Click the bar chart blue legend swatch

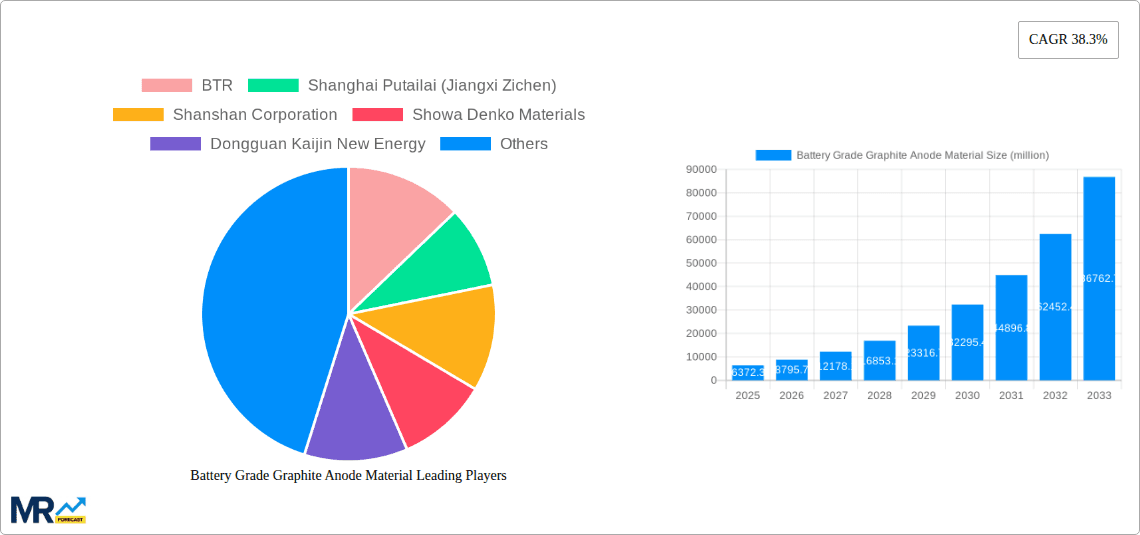click(x=773, y=155)
